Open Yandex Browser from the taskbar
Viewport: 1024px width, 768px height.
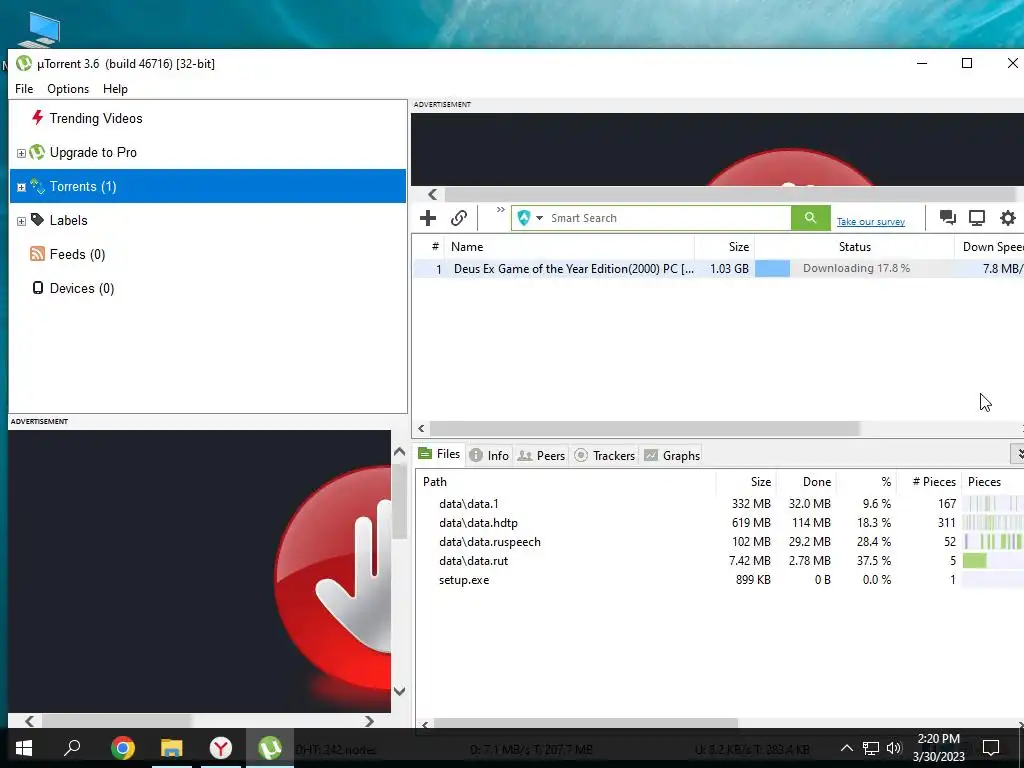[x=221, y=748]
